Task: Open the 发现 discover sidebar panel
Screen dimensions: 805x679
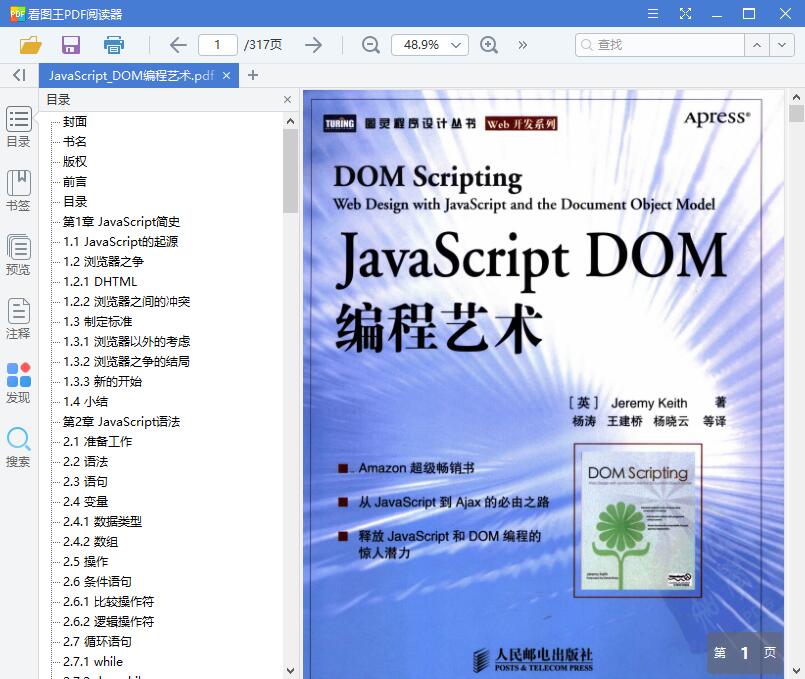Action: 18,383
